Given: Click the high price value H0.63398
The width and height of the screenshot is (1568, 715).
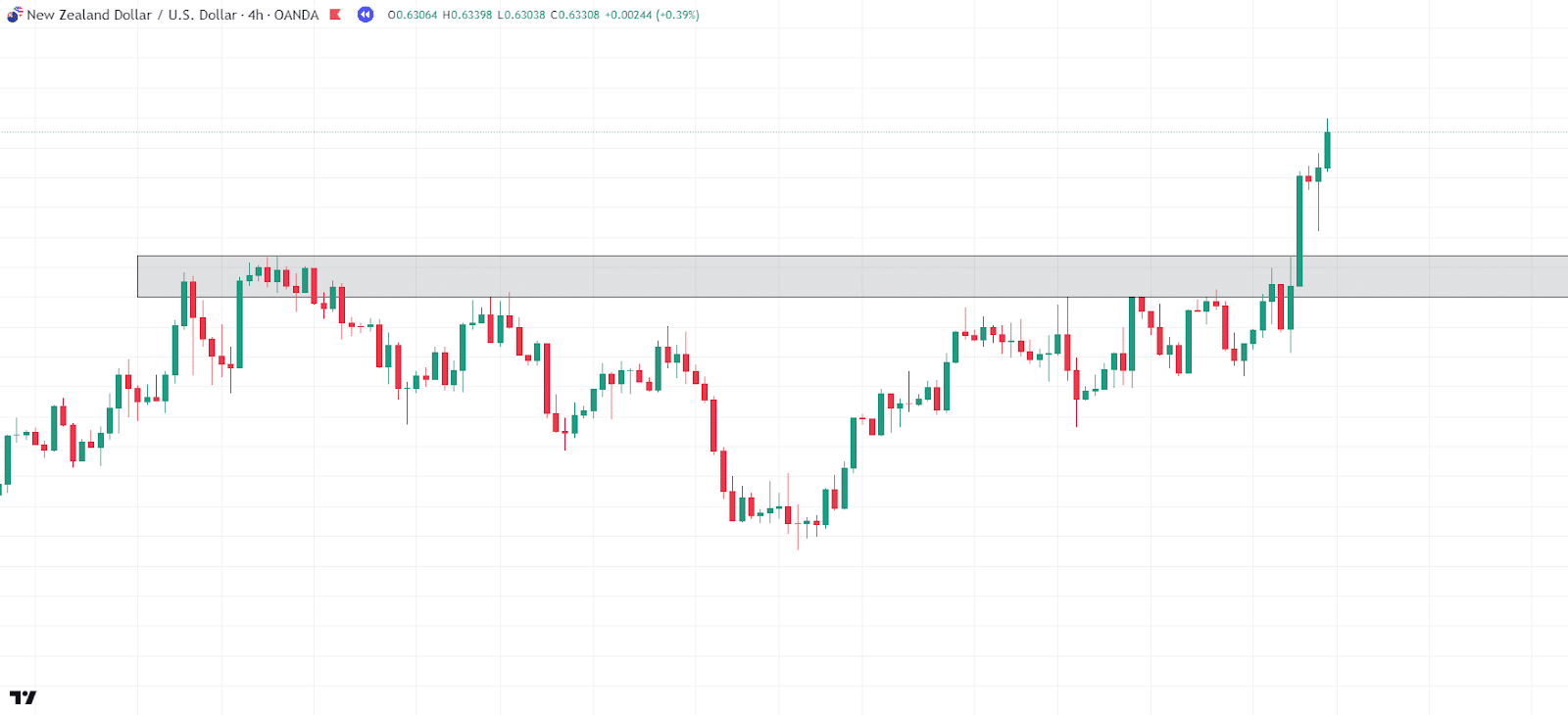Looking at the screenshot, I should [x=467, y=15].
